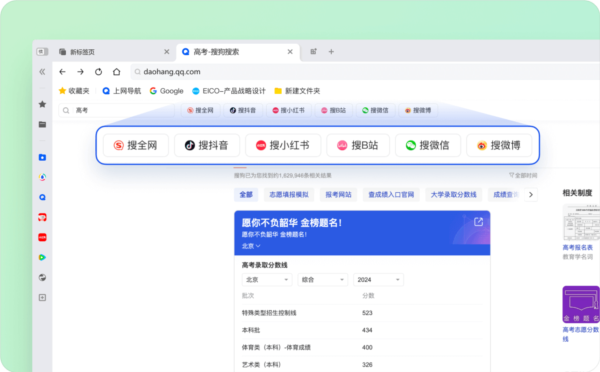Close the 高考-搜狗搜索 tab
600x372 pixels.
[x=290, y=51]
